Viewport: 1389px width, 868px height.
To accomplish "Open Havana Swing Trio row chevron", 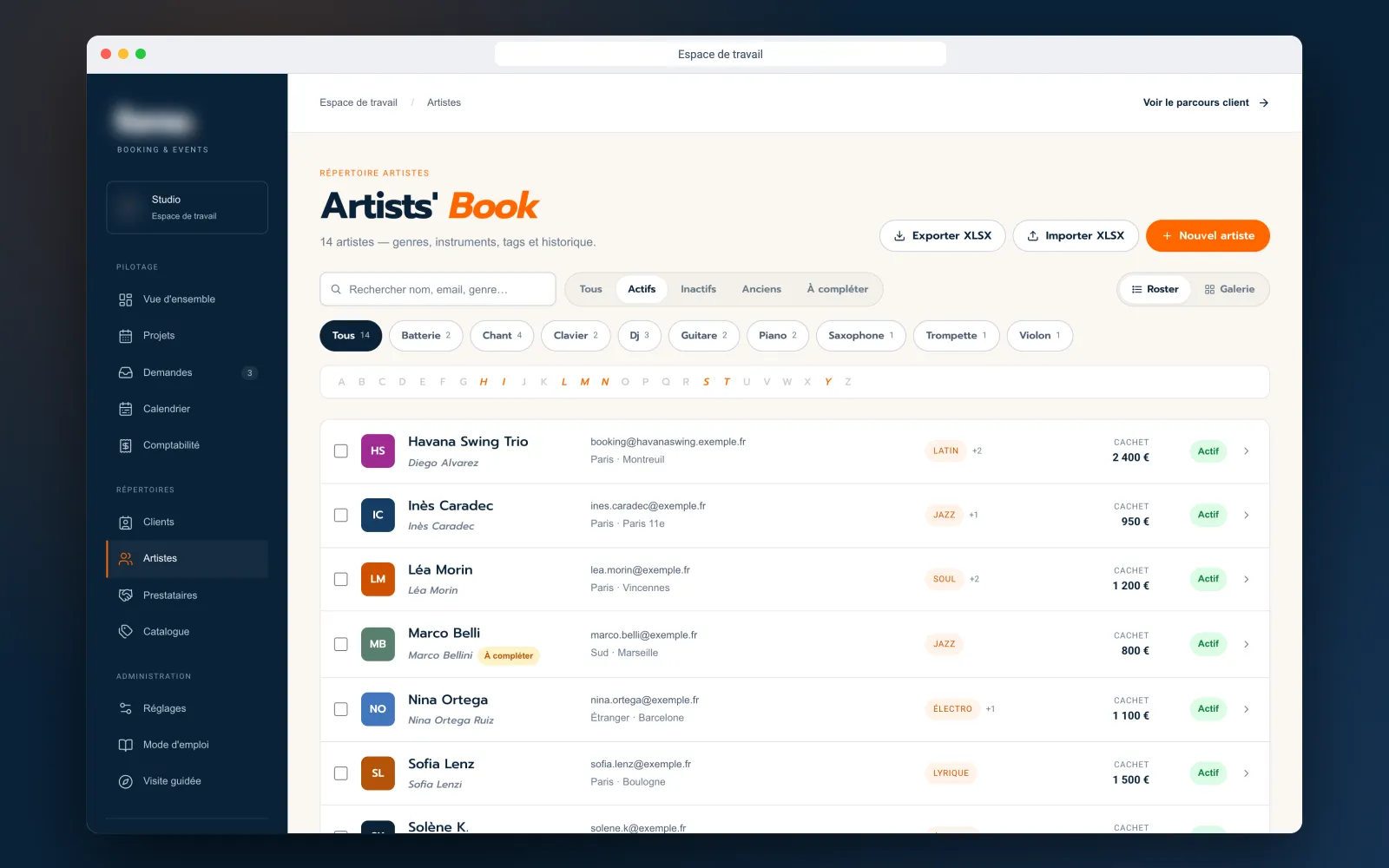I will tap(1247, 450).
